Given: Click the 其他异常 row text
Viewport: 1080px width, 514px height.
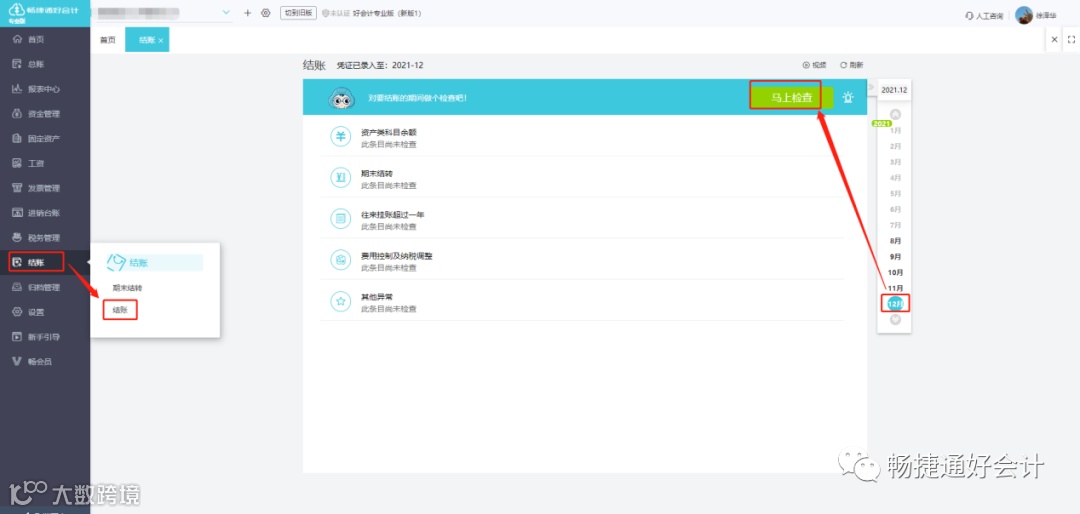Looking at the screenshot, I should coord(377,297).
